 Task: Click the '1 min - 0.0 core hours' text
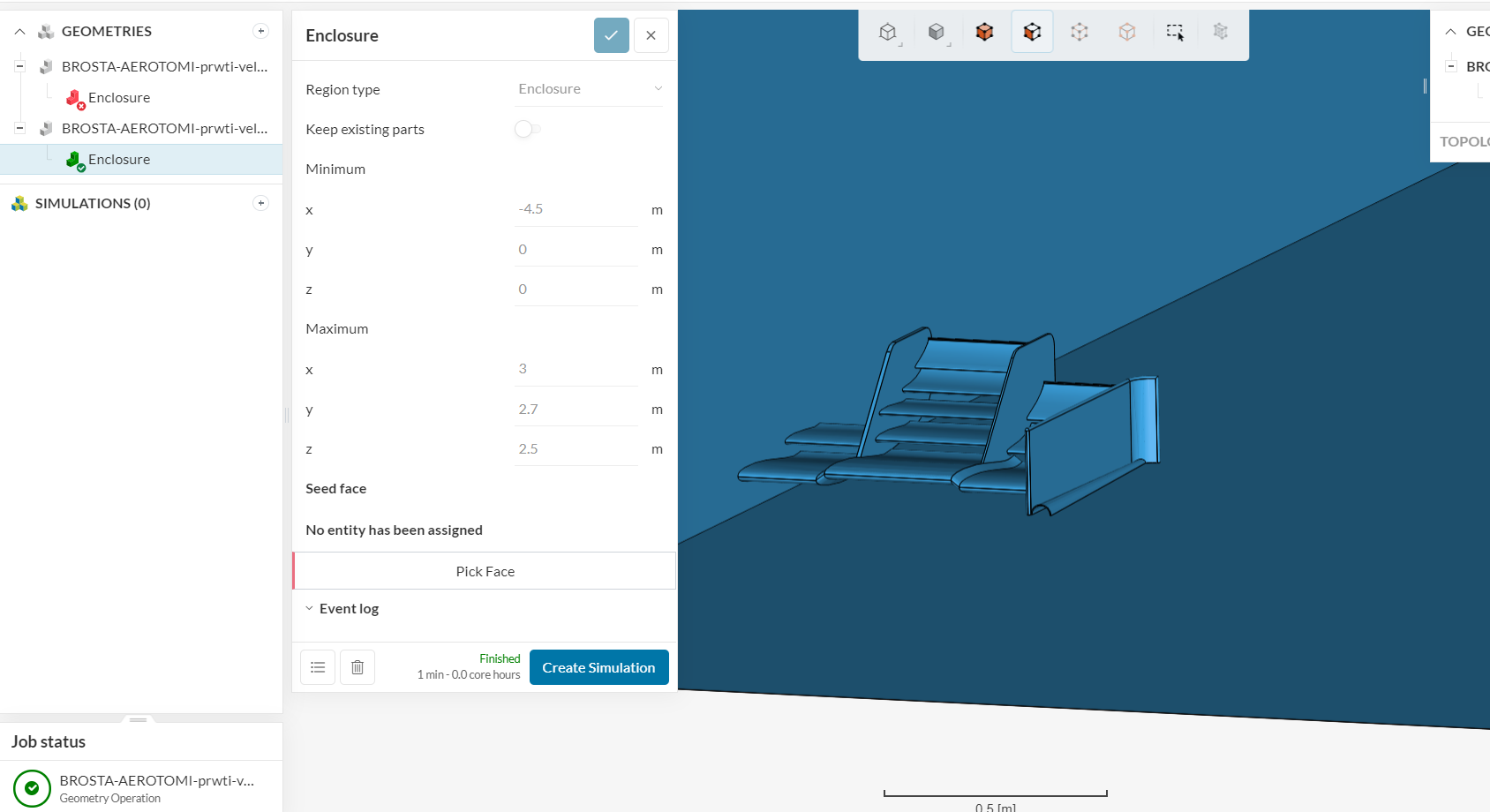[469, 675]
